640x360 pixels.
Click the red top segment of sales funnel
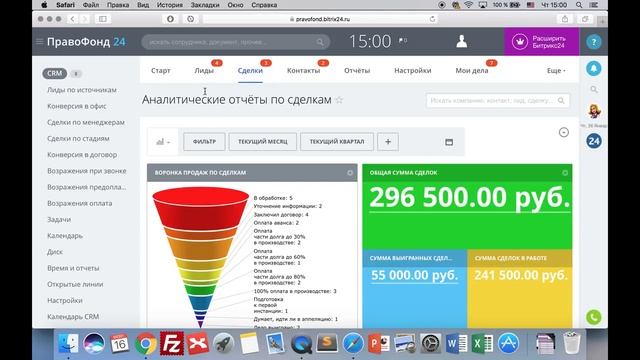point(200,208)
